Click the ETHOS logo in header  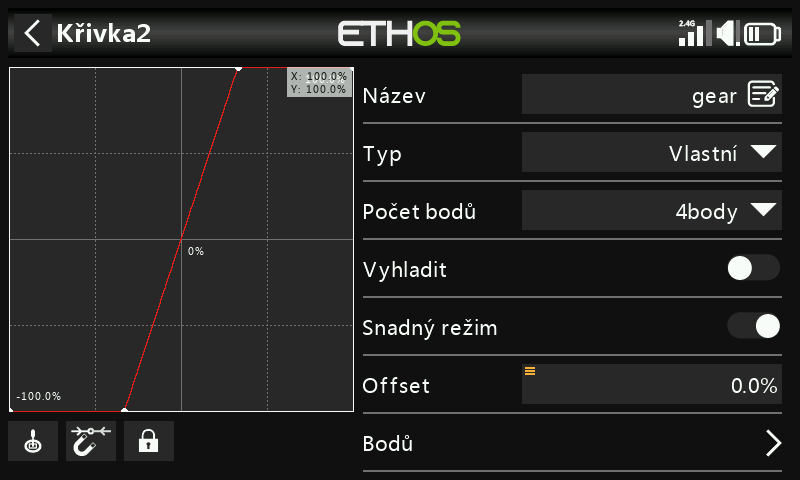click(399, 33)
